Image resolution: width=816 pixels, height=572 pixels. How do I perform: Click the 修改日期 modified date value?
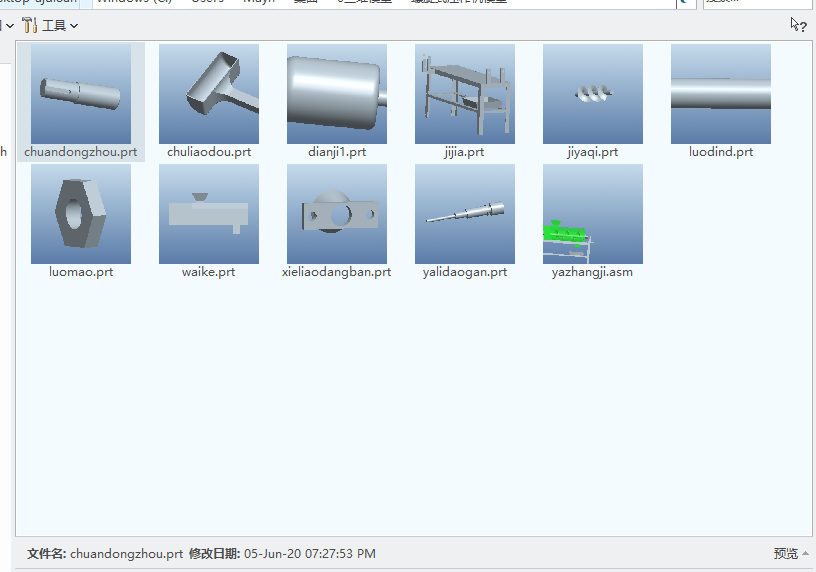(310, 553)
